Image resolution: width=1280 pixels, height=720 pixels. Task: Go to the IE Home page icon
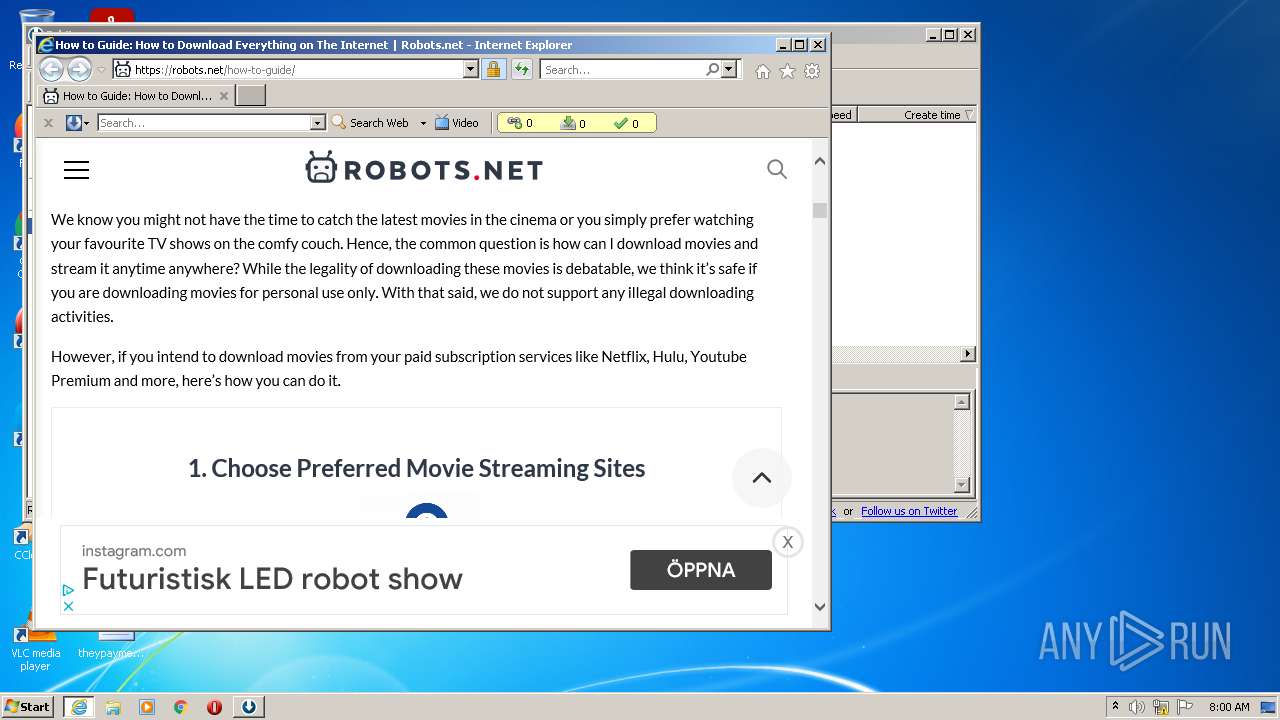tap(763, 71)
